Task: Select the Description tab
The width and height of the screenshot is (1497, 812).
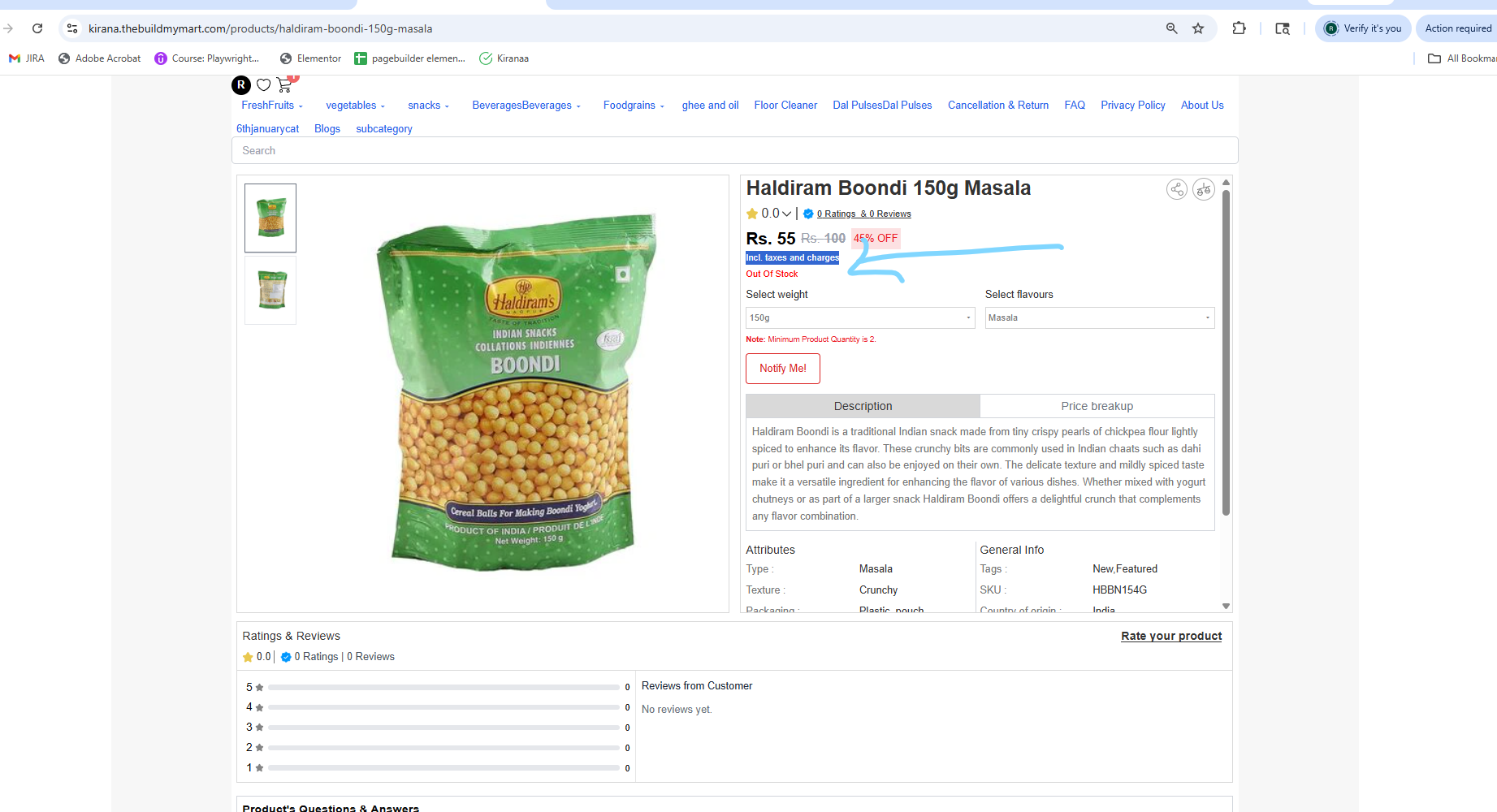Action: pos(863,406)
